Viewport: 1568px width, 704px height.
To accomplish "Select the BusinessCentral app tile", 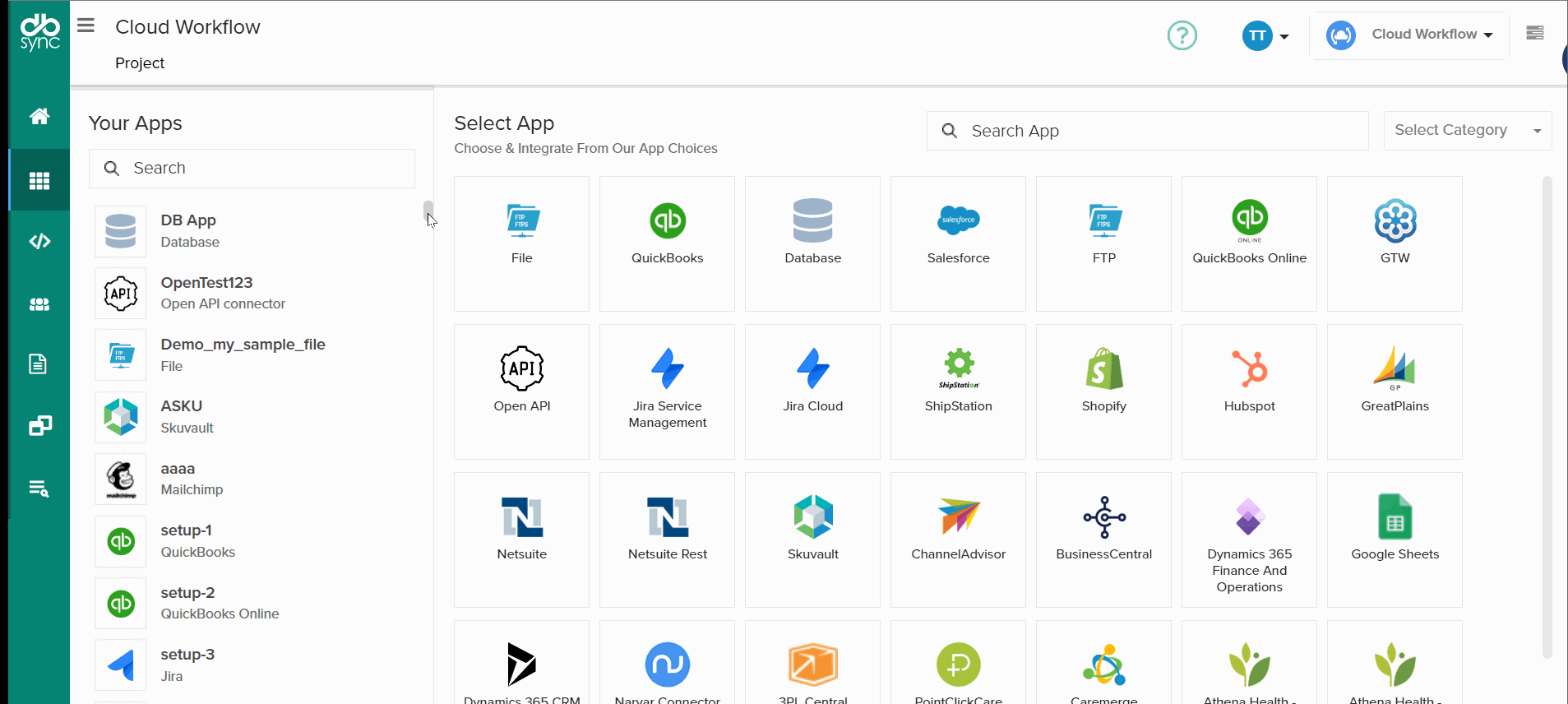I will [1103, 540].
